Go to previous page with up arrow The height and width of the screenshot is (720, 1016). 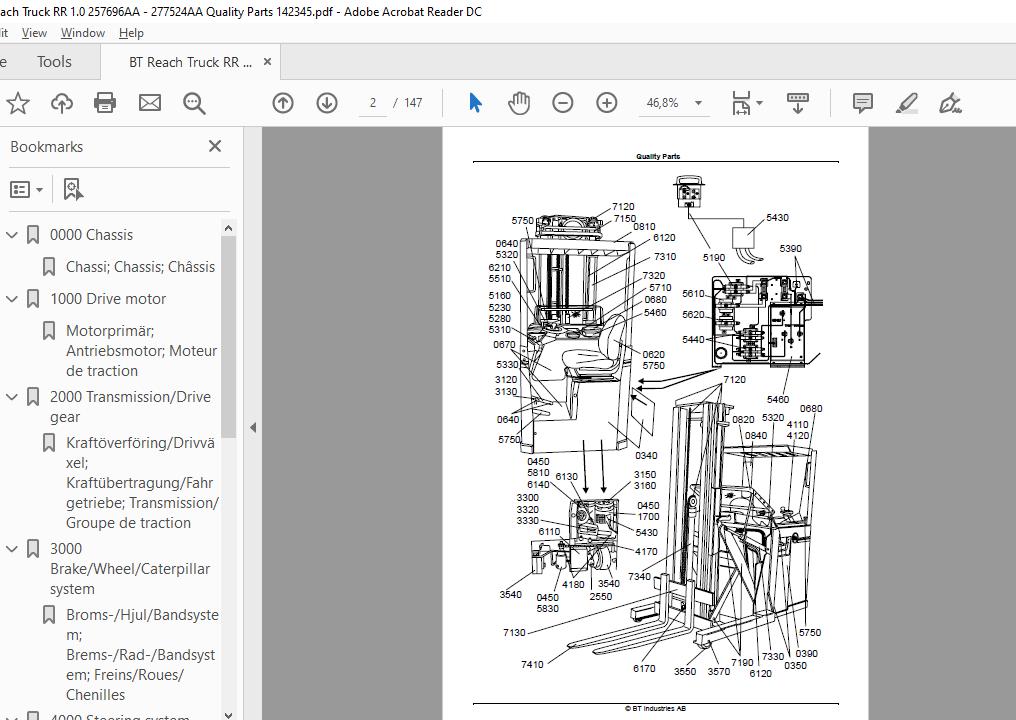[283, 103]
